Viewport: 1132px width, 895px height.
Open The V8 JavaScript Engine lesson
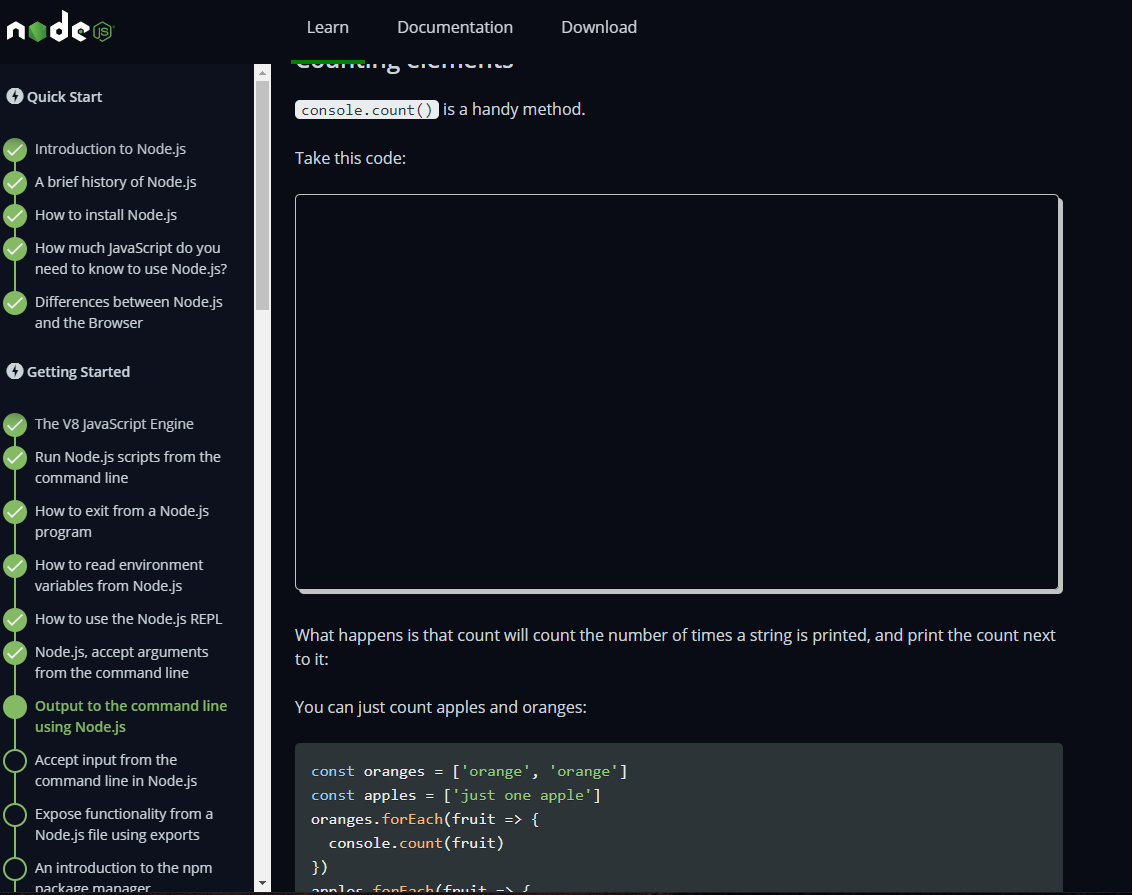tap(114, 424)
